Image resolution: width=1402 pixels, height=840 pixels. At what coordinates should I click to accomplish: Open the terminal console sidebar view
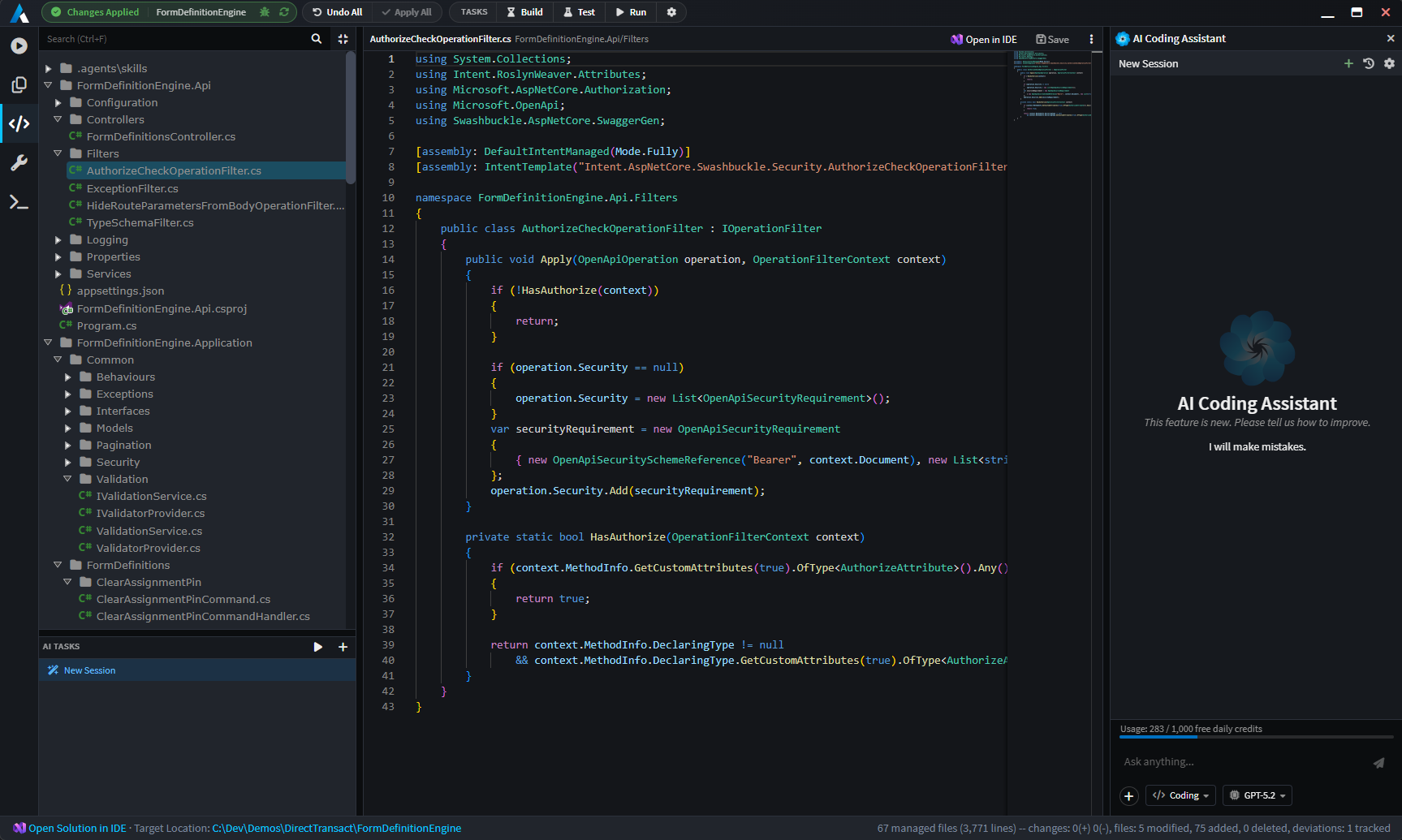[x=19, y=202]
